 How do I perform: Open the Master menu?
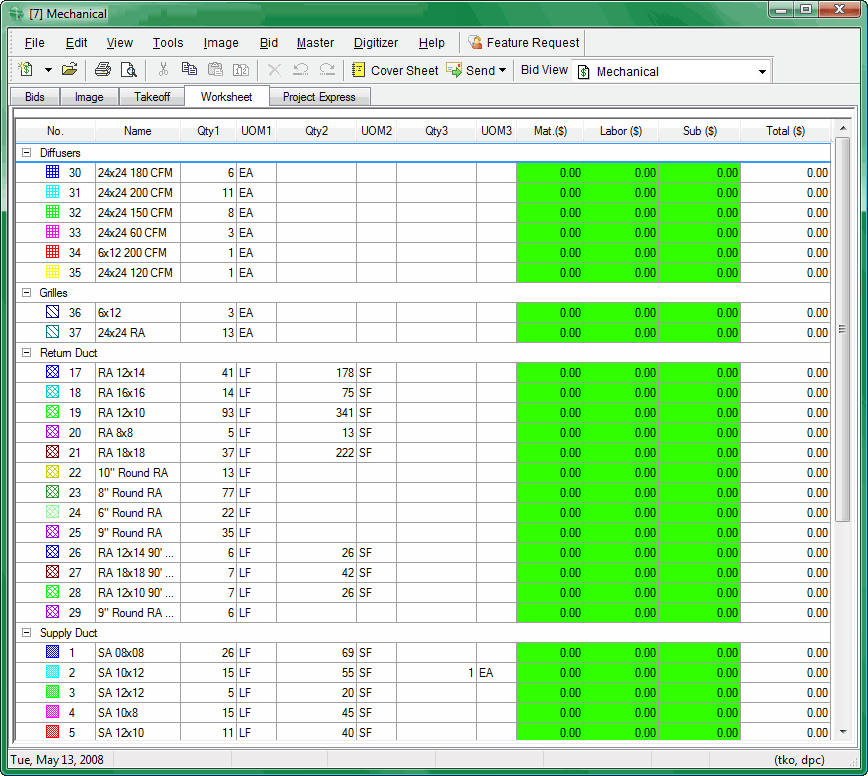coord(315,43)
